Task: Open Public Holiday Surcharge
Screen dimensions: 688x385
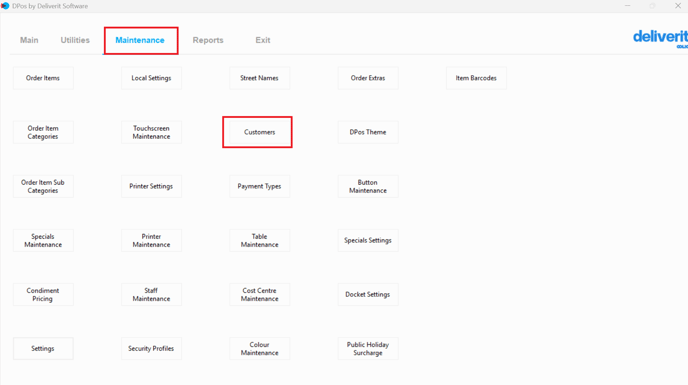Action: click(x=368, y=349)
